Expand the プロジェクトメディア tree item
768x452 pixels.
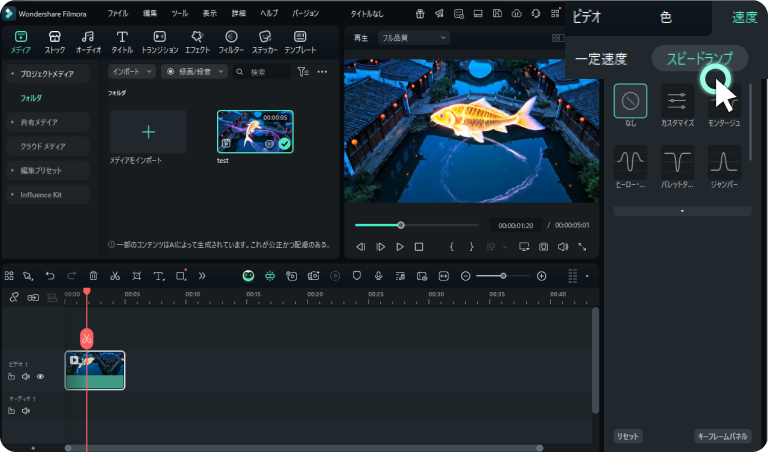point(48,74)
